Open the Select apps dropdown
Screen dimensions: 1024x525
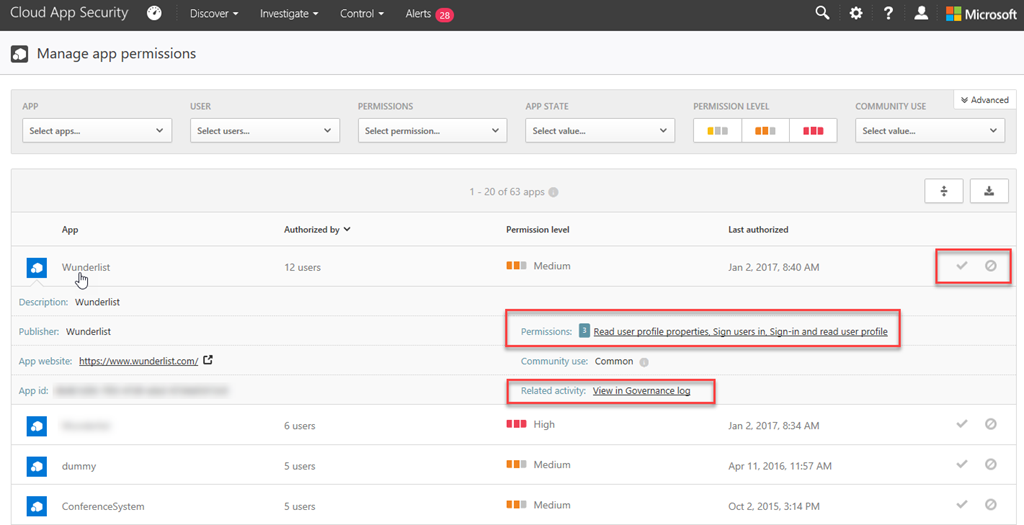97,131
